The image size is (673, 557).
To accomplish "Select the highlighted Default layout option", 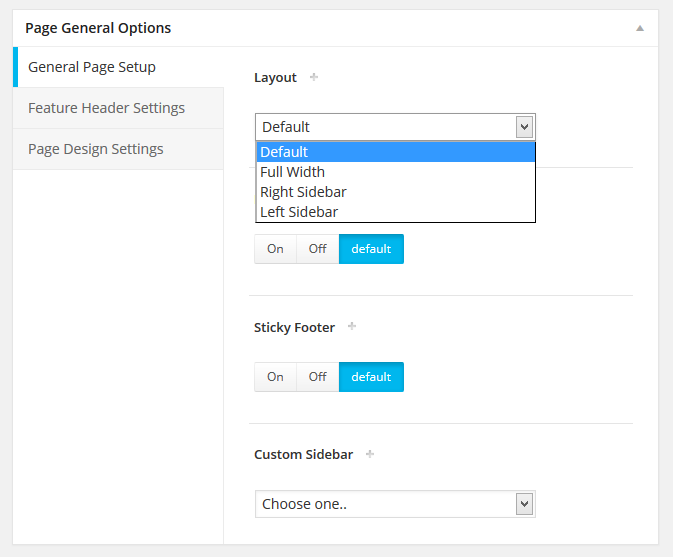I will (x=395, y=152).
